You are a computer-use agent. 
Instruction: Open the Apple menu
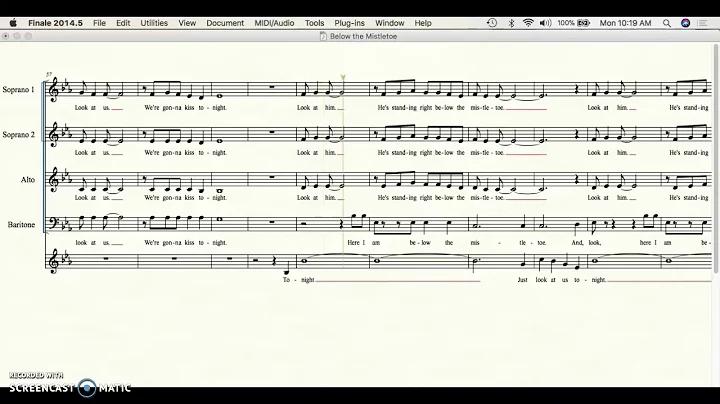pos(13,23)
